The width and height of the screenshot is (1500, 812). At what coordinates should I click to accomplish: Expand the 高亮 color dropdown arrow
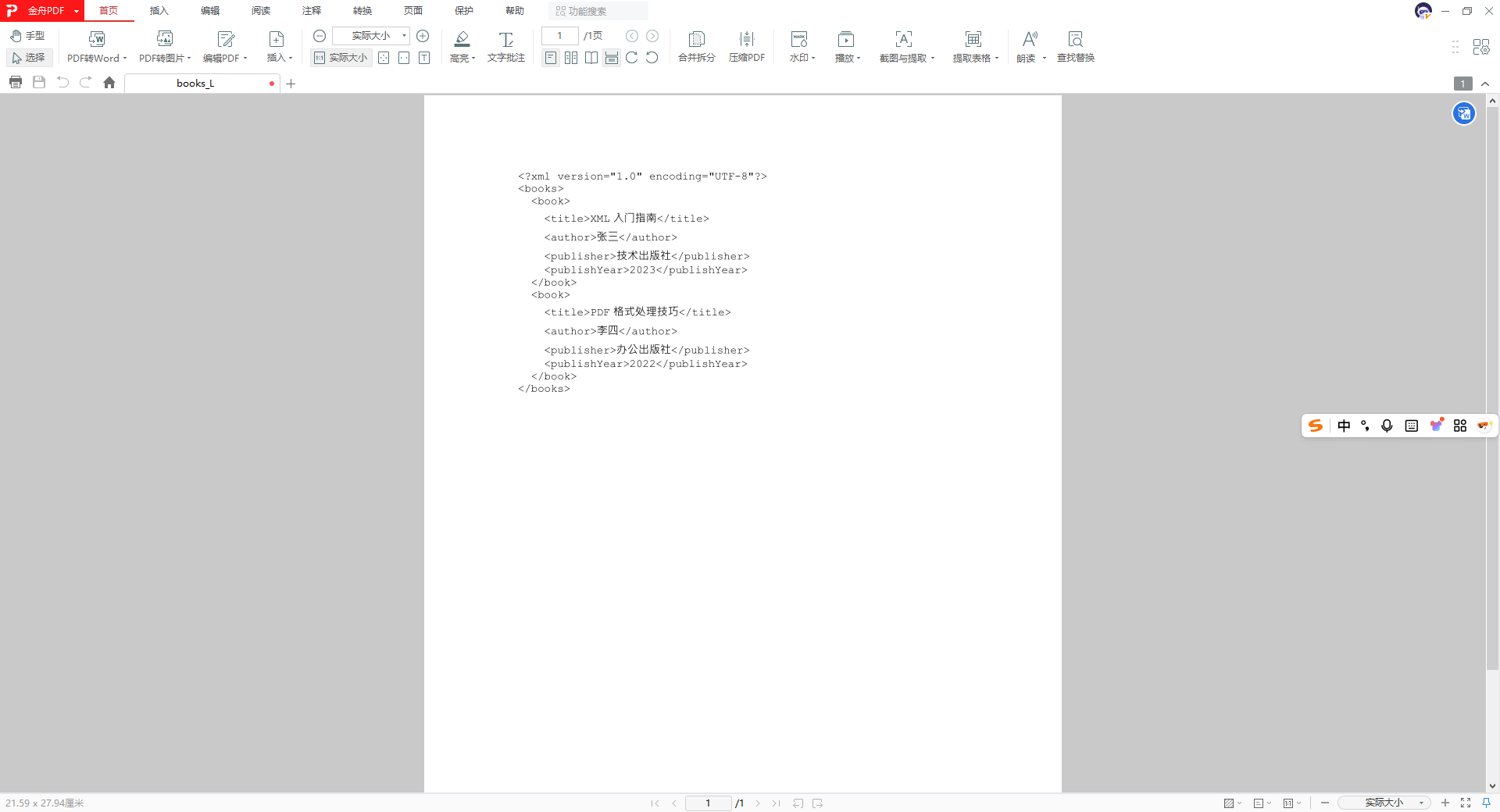coord(473,59)
